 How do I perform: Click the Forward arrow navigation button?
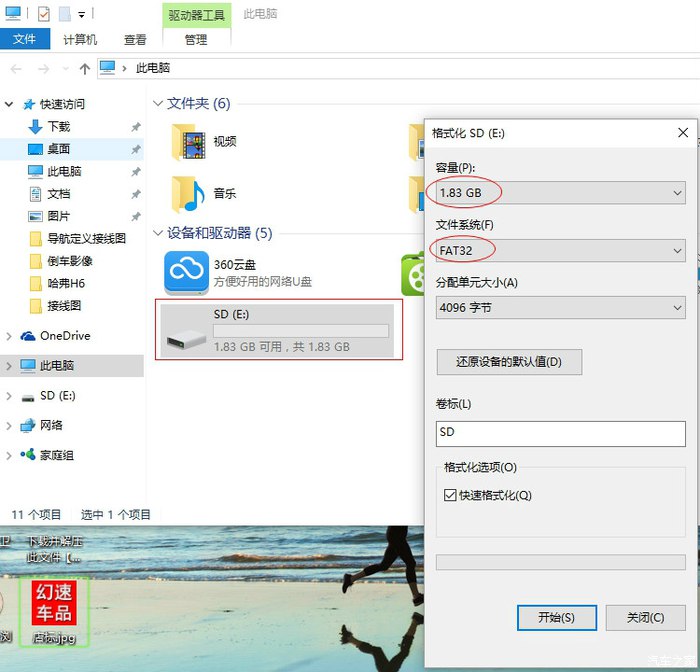pyautogui.click(x=43, y=69)
